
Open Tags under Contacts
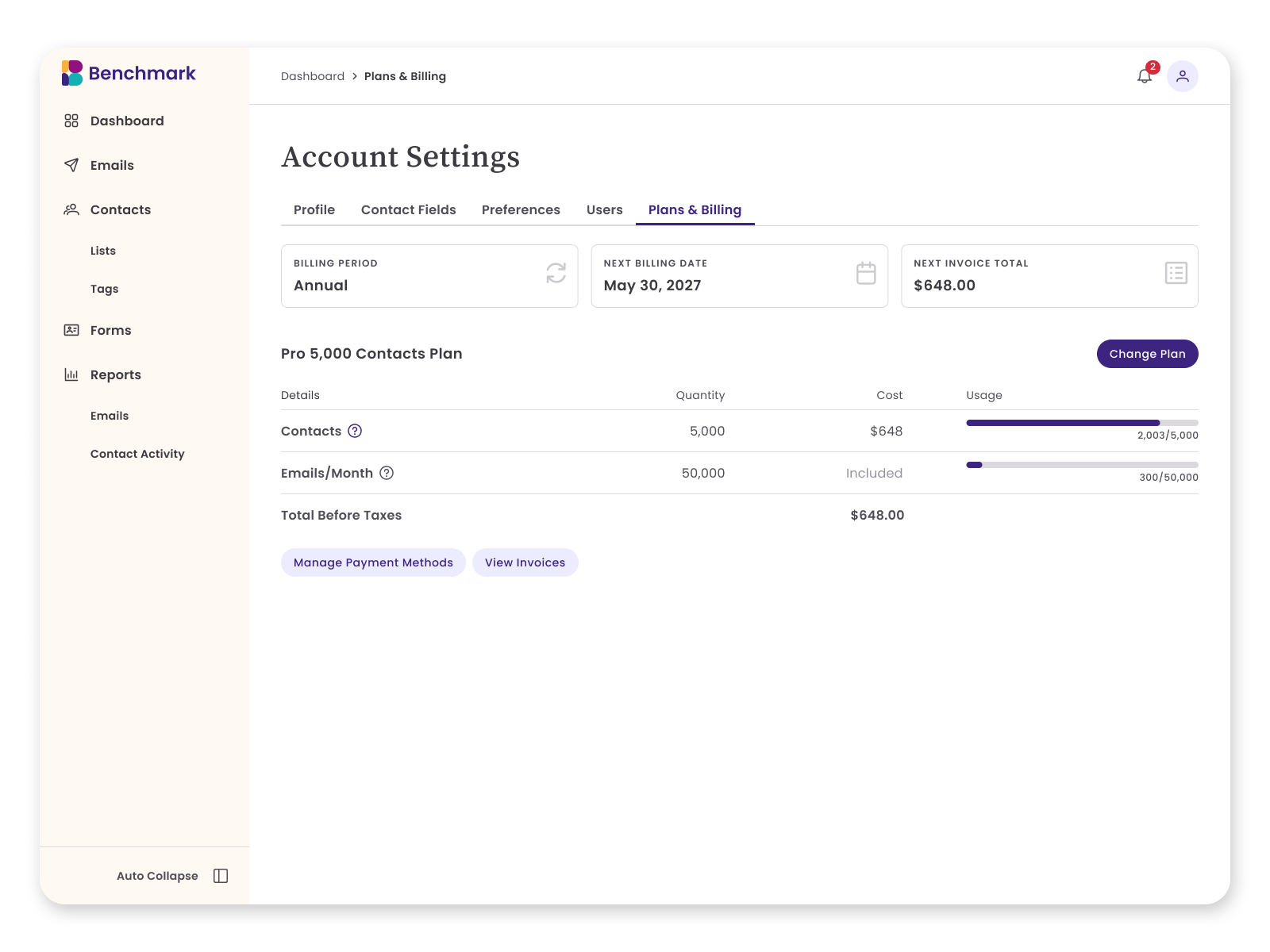(x=104, y=289)
